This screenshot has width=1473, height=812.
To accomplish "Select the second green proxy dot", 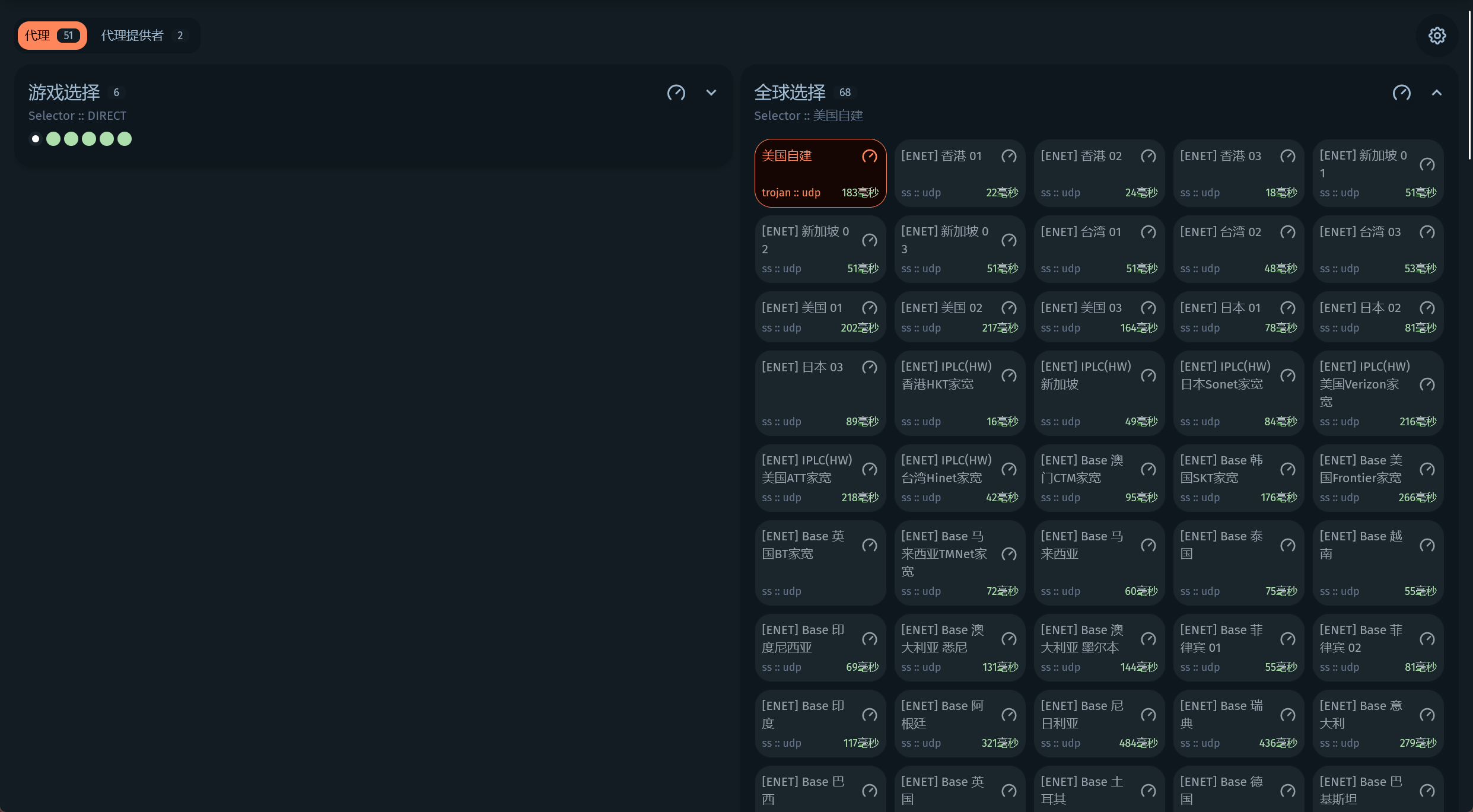I will click(71, 139).
